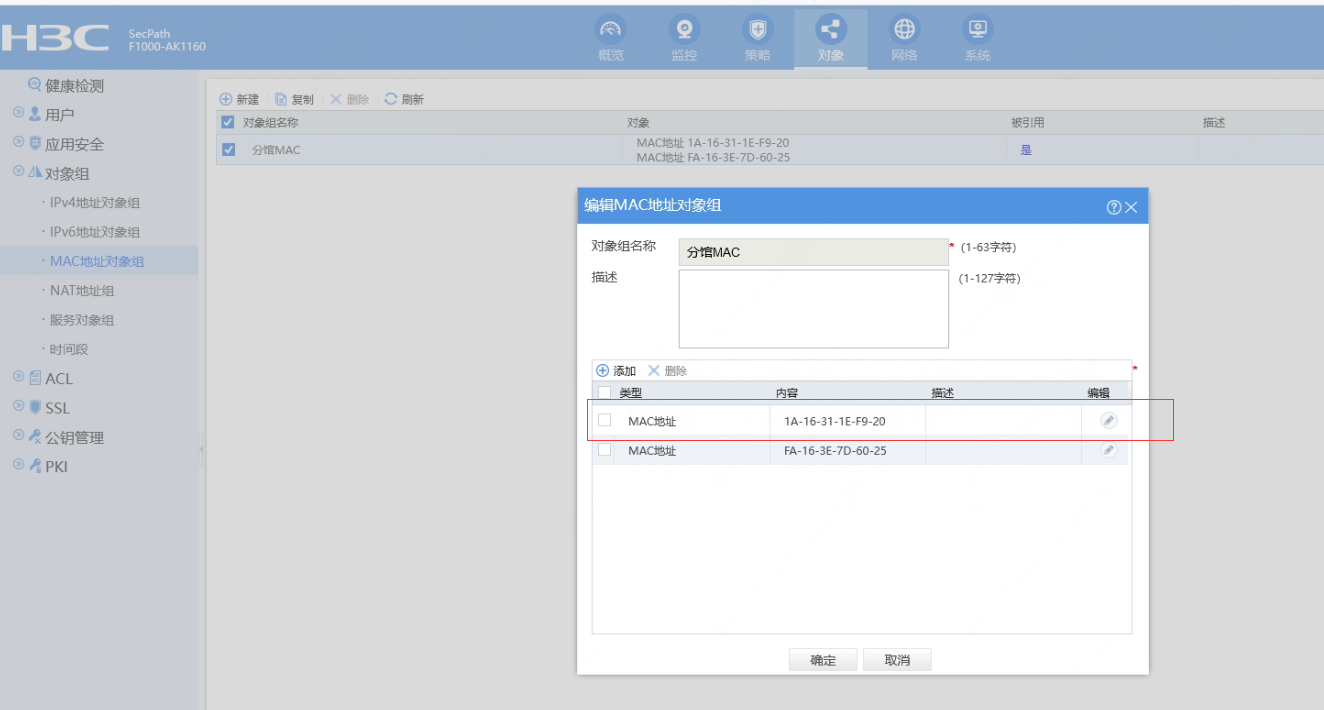This screenshot has width=1324, height=710.
Task: Open the 对象 objects icon
Action: 831,30
